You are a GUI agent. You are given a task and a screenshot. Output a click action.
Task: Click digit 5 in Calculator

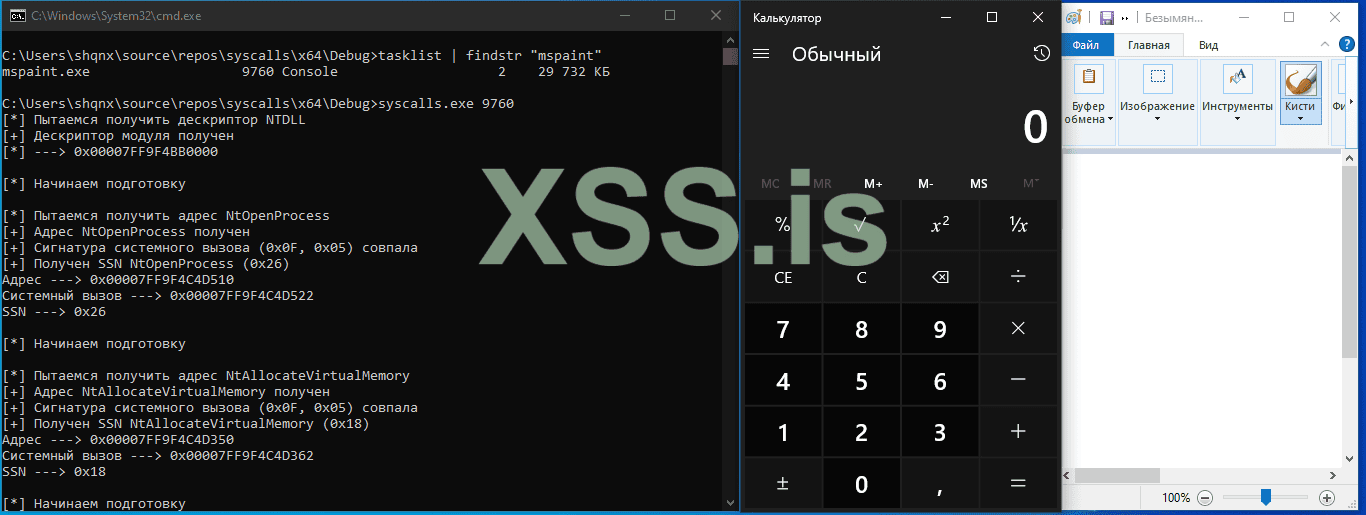click(861, 381)
